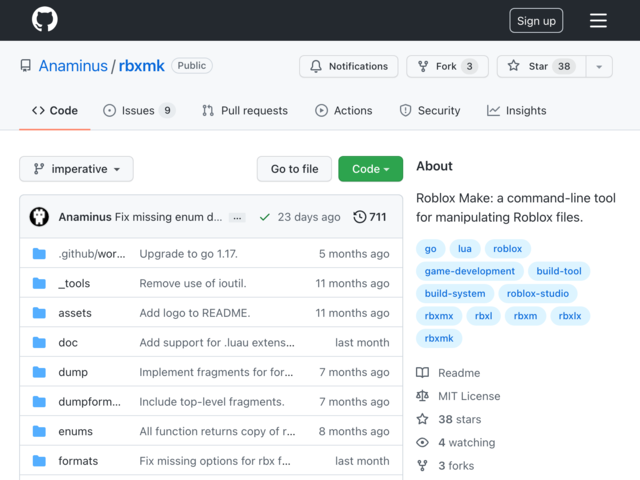
Task: Open the MIT License link
Action: click(458, 396)
